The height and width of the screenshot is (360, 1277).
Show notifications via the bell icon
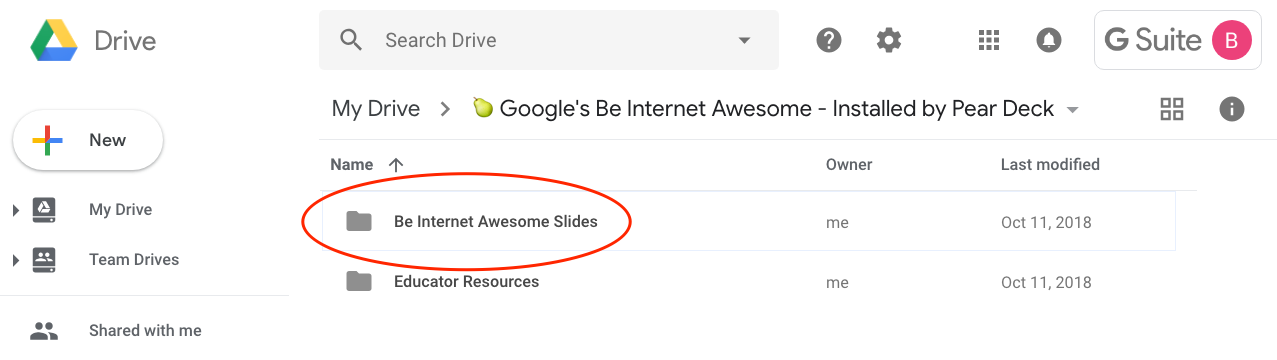pyautogui.click(x=1048, y=40)
